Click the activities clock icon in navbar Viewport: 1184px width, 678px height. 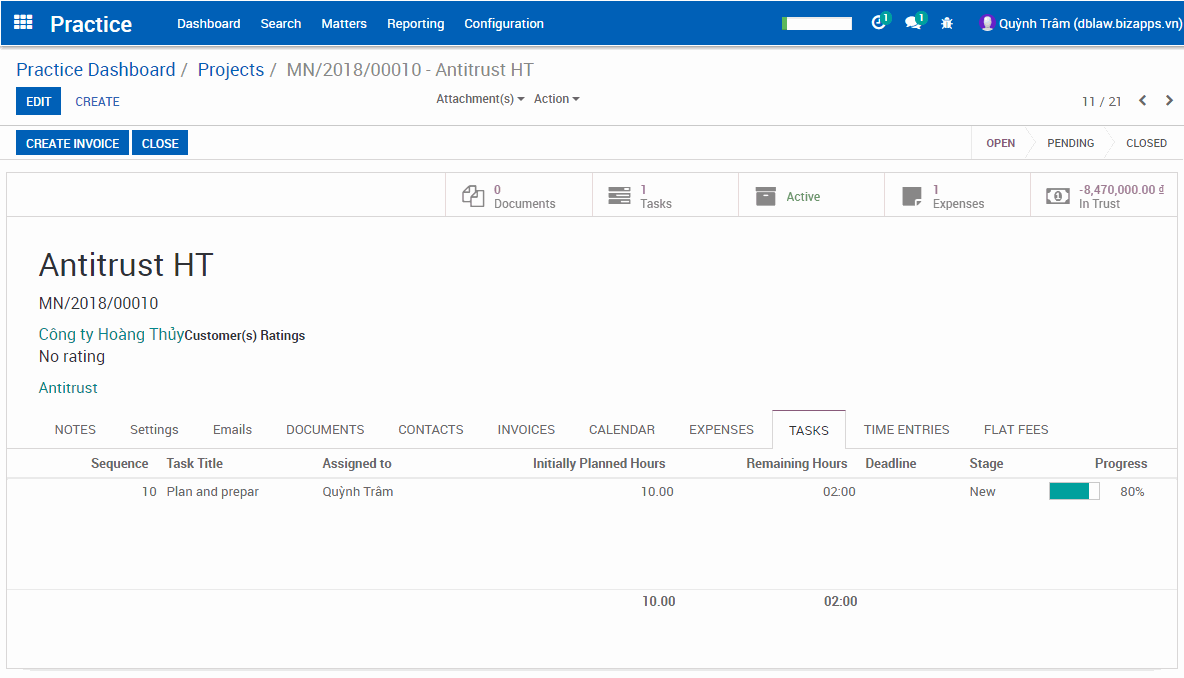coord(879,22)
